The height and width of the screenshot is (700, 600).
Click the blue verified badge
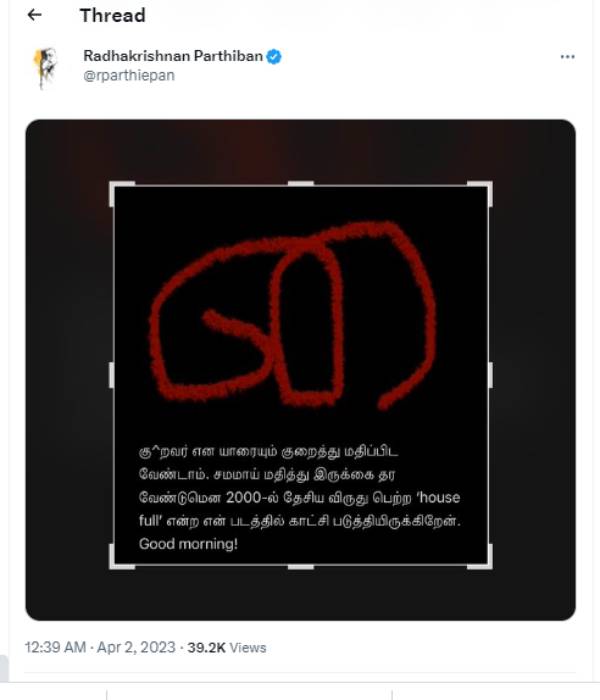tap(274, 57)
